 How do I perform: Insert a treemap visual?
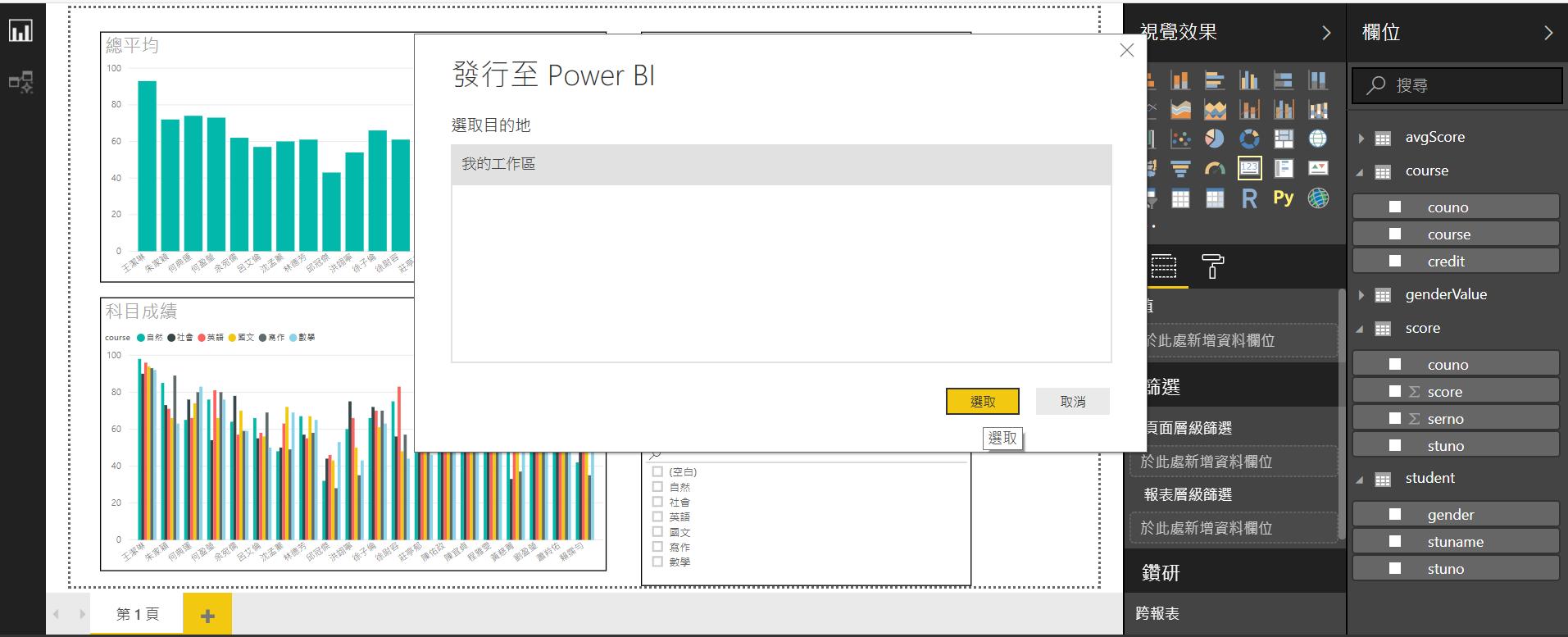coord(1284,139)
